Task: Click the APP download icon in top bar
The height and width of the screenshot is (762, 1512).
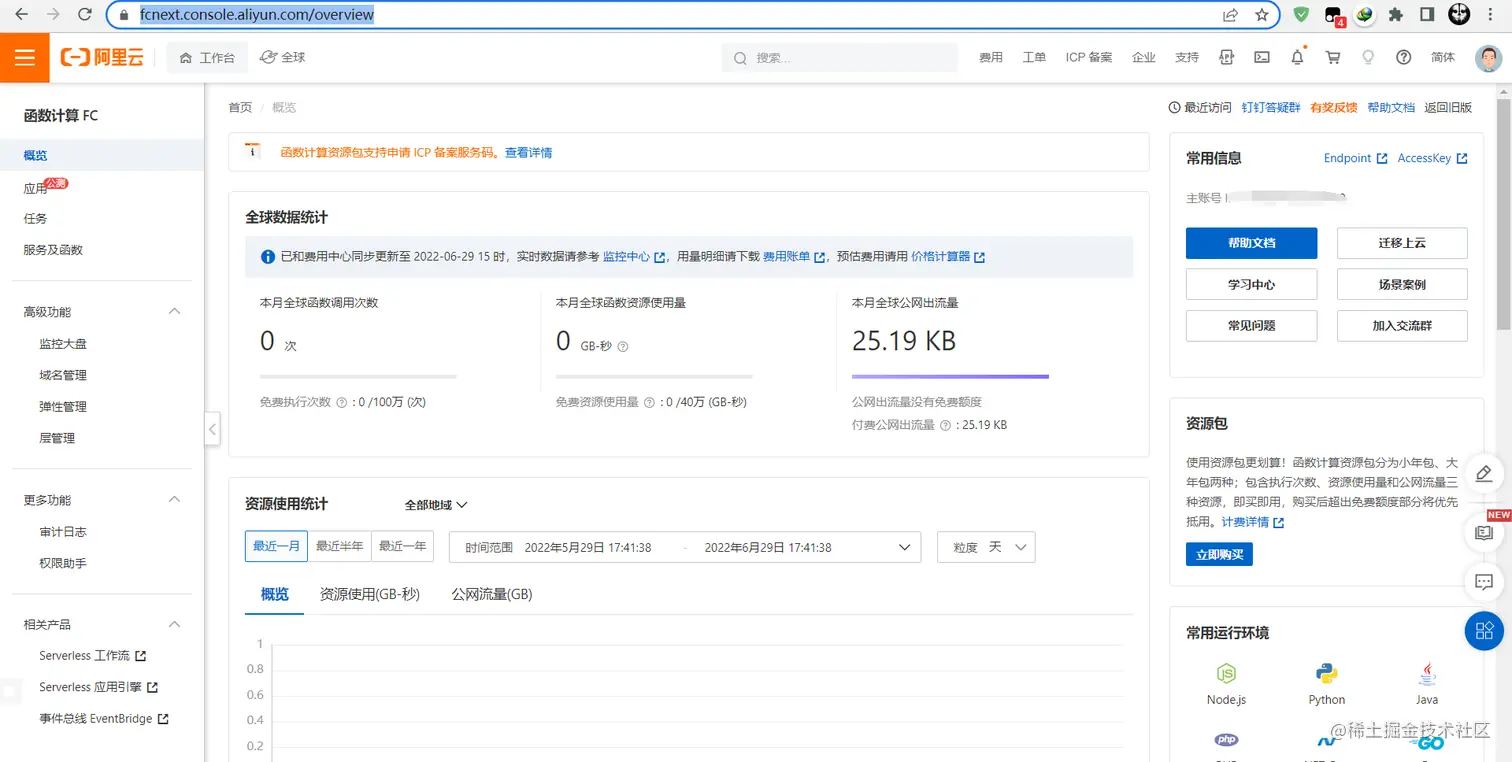Action: pos(1226,57)
